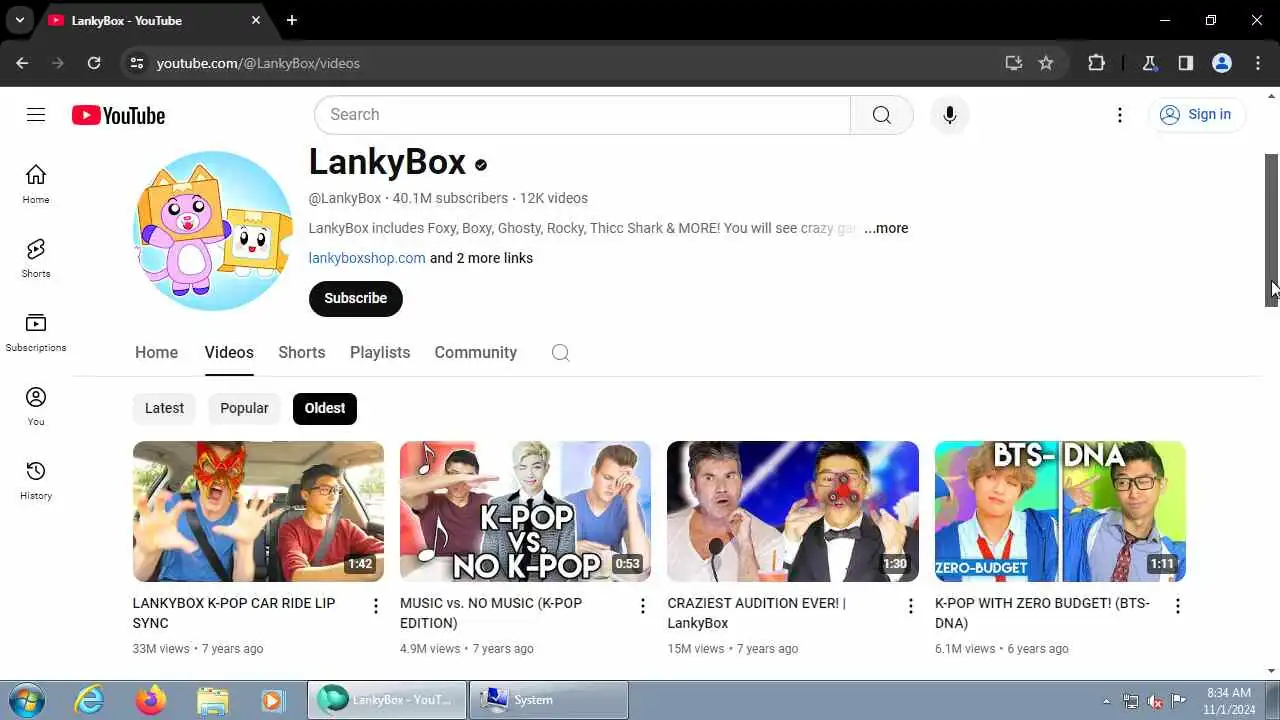
Task: Select the Oldest filter chip
Action: click(x=325, y=408)
